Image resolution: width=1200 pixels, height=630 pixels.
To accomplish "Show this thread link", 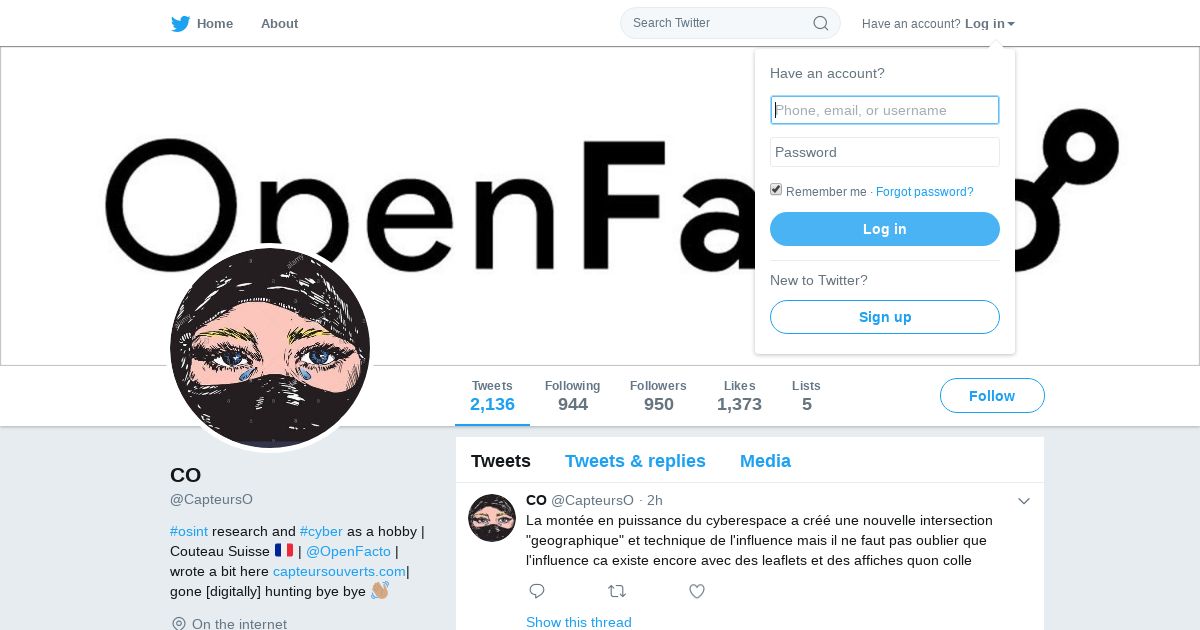I will [579, 622].
